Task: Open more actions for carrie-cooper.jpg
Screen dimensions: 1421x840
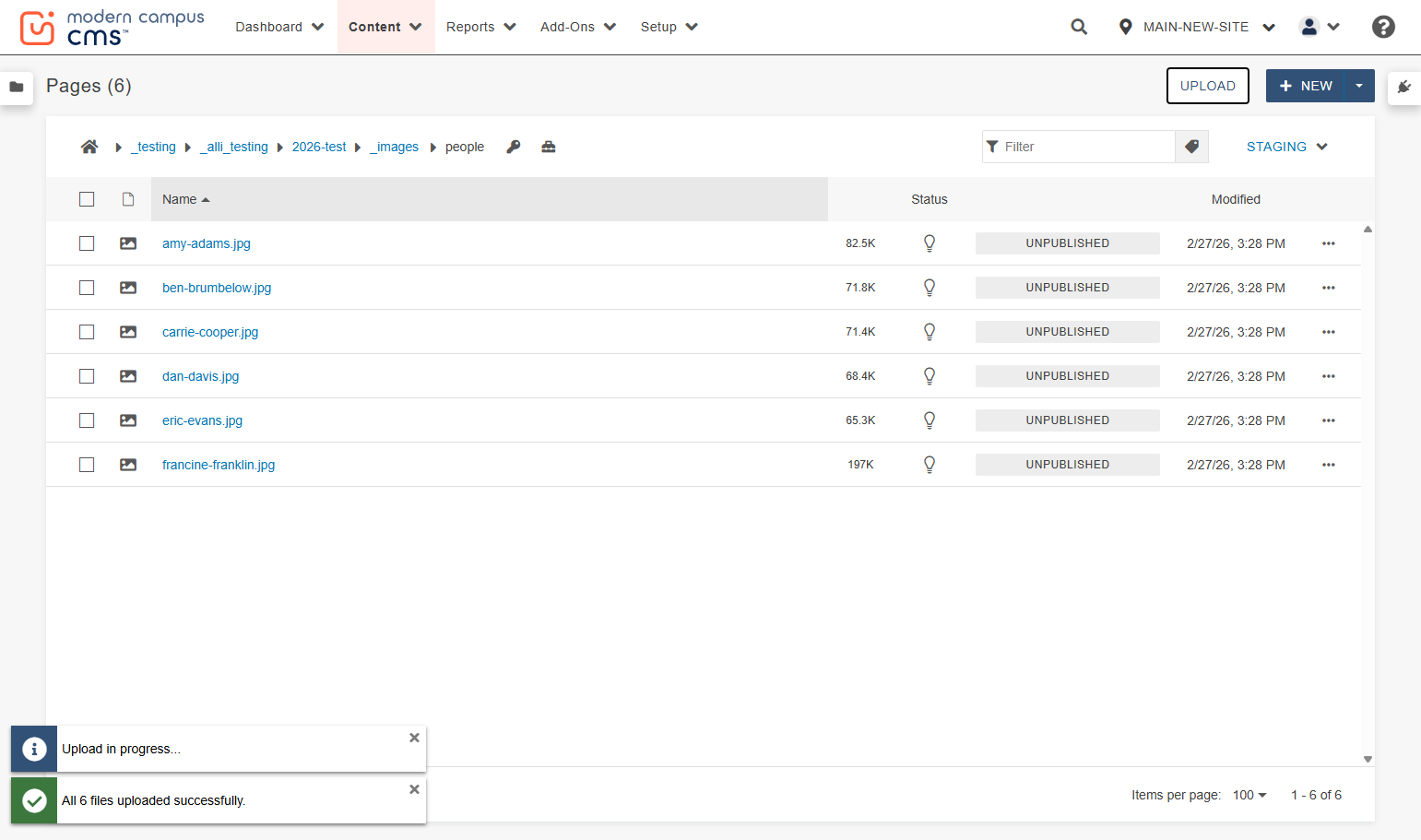Action: click(1329, 332)
